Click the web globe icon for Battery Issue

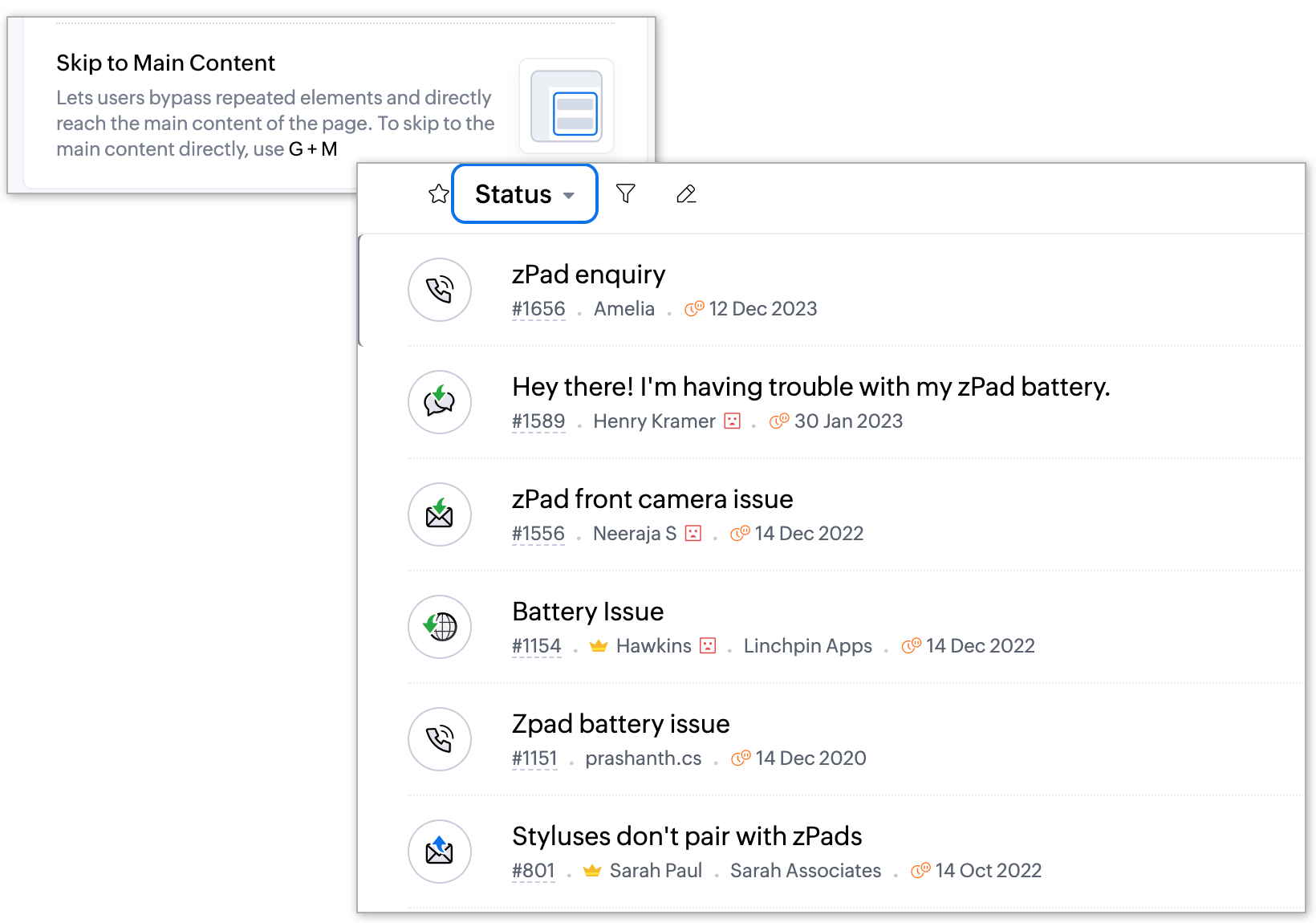point(440,627)
